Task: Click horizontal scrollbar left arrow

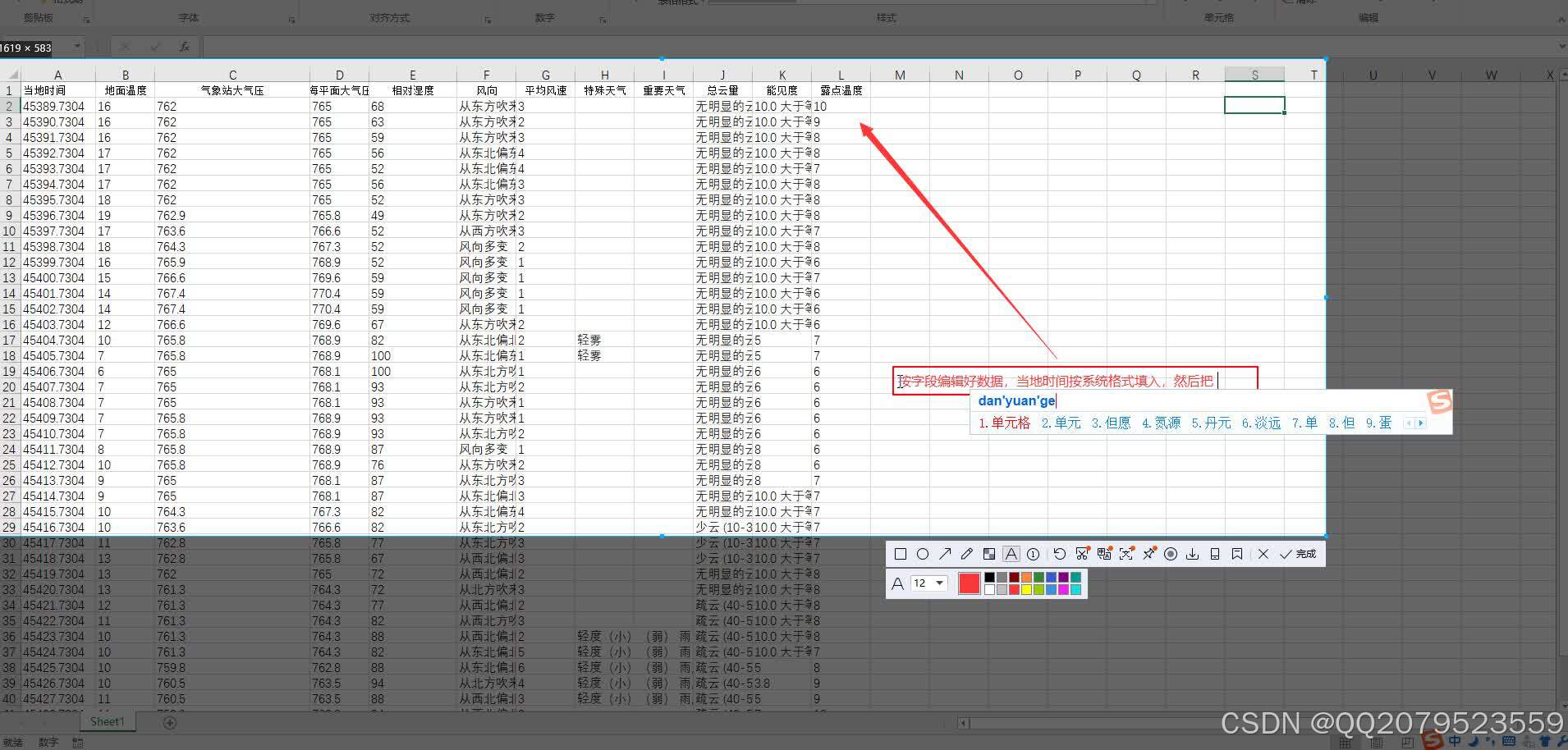Action: [965, 723]
